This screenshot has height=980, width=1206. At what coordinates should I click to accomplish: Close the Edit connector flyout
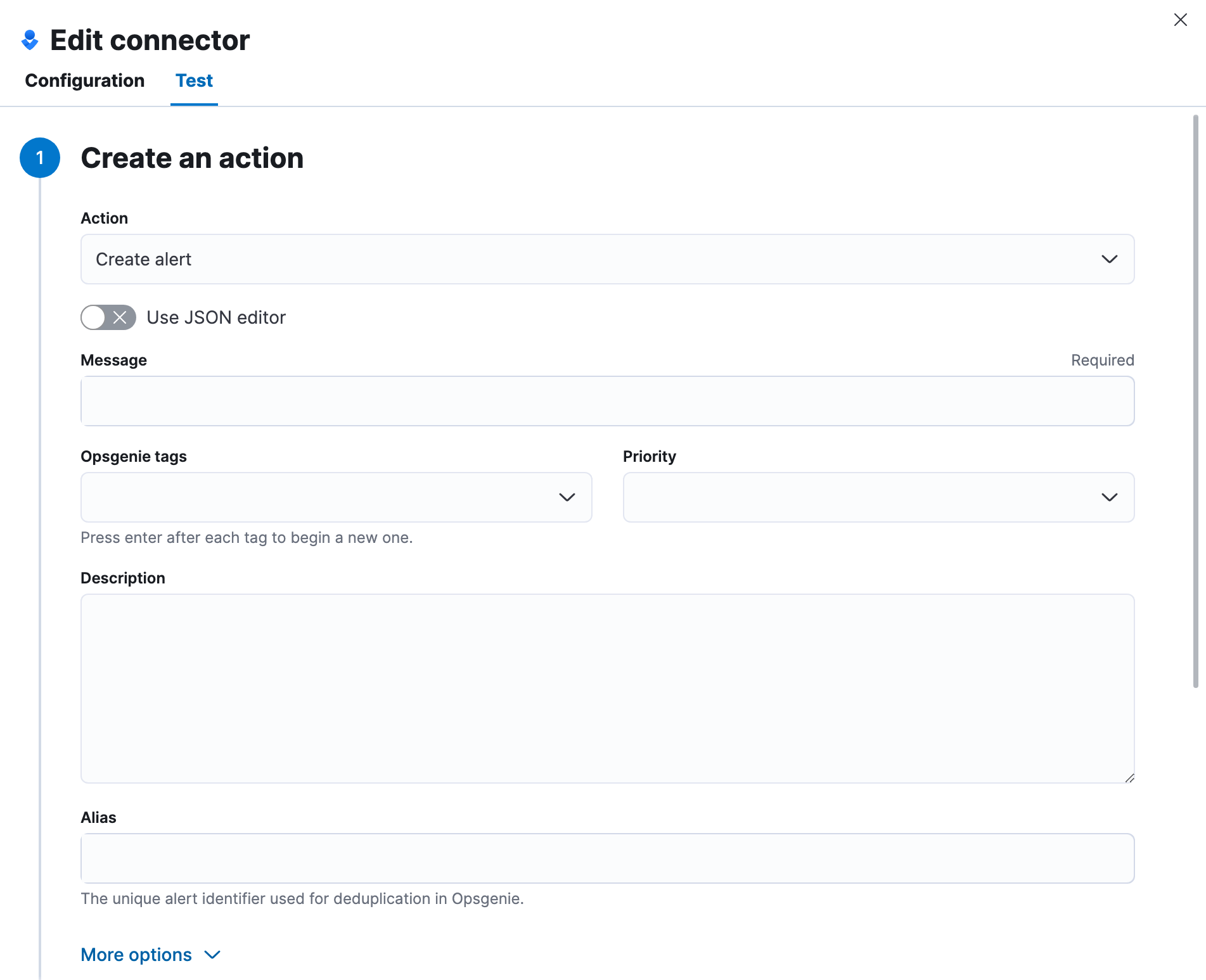1181,20
